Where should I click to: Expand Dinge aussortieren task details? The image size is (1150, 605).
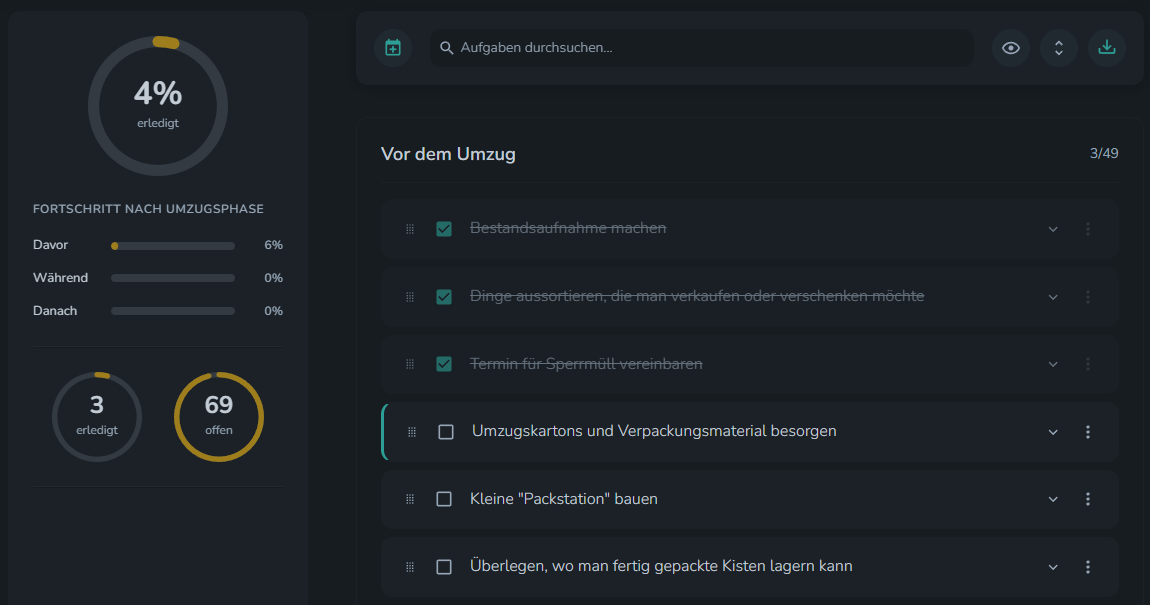coord(1052,297)
